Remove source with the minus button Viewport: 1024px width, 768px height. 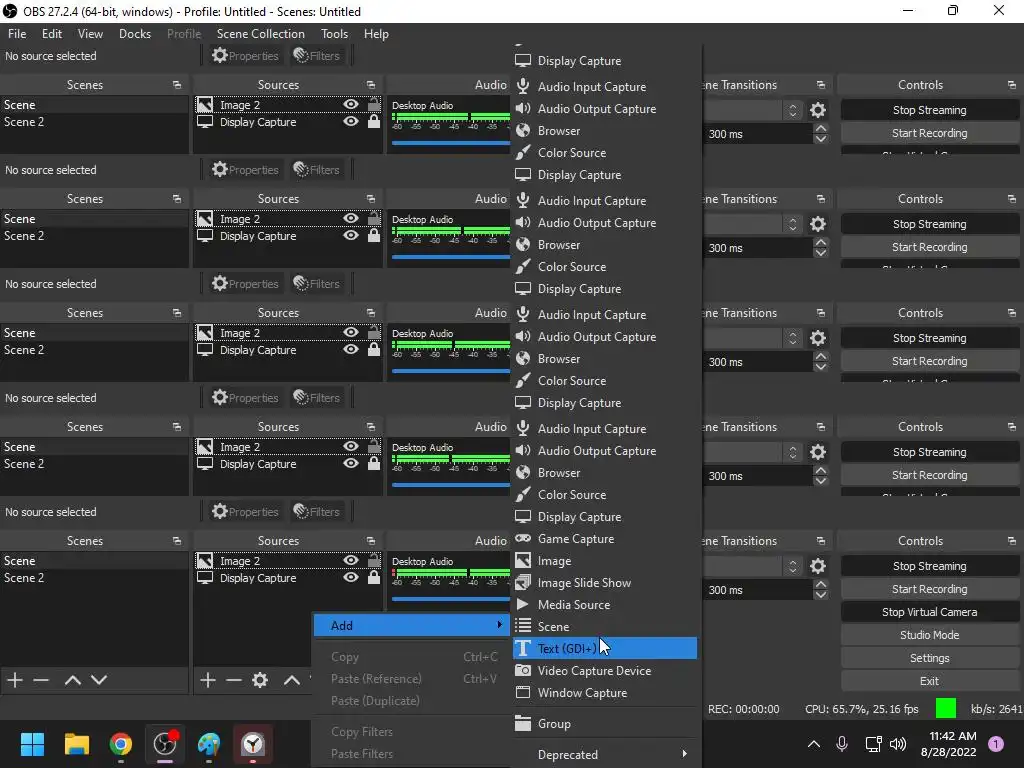coord(234,680)
